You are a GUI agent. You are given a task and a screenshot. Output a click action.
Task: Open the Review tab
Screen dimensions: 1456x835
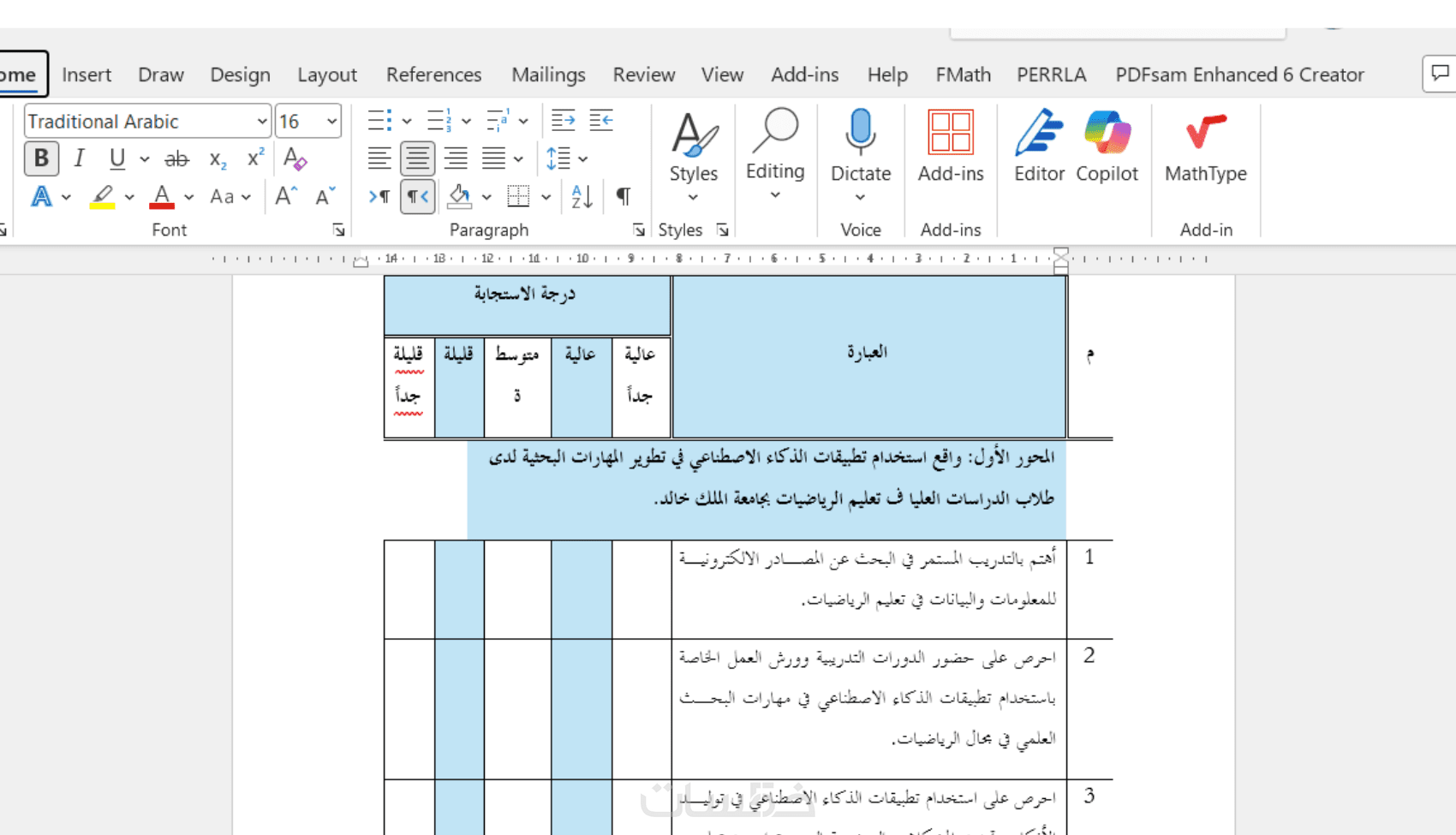click(x=644, y=75)
